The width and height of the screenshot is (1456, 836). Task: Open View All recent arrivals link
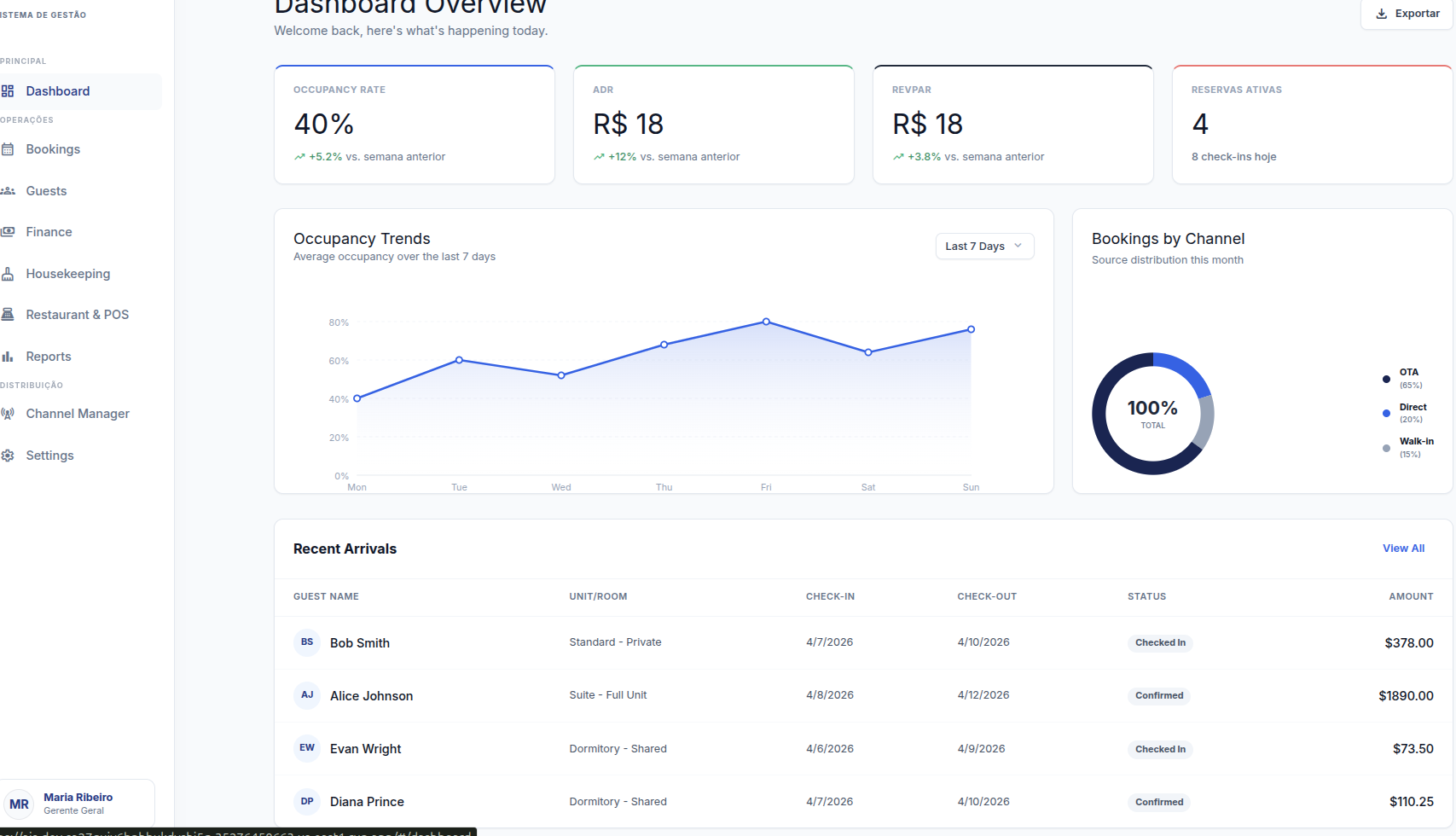[1403, 549]
